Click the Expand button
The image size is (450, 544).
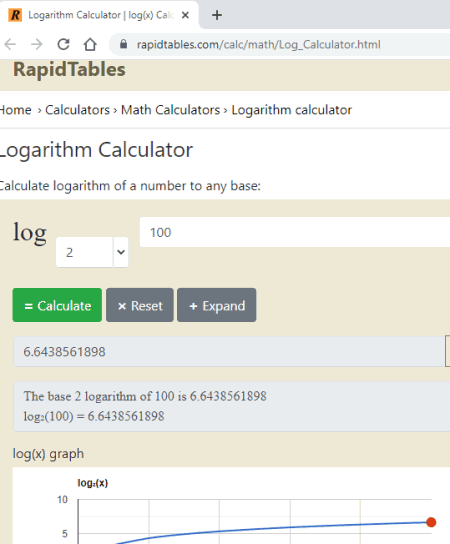coord(217,305)
